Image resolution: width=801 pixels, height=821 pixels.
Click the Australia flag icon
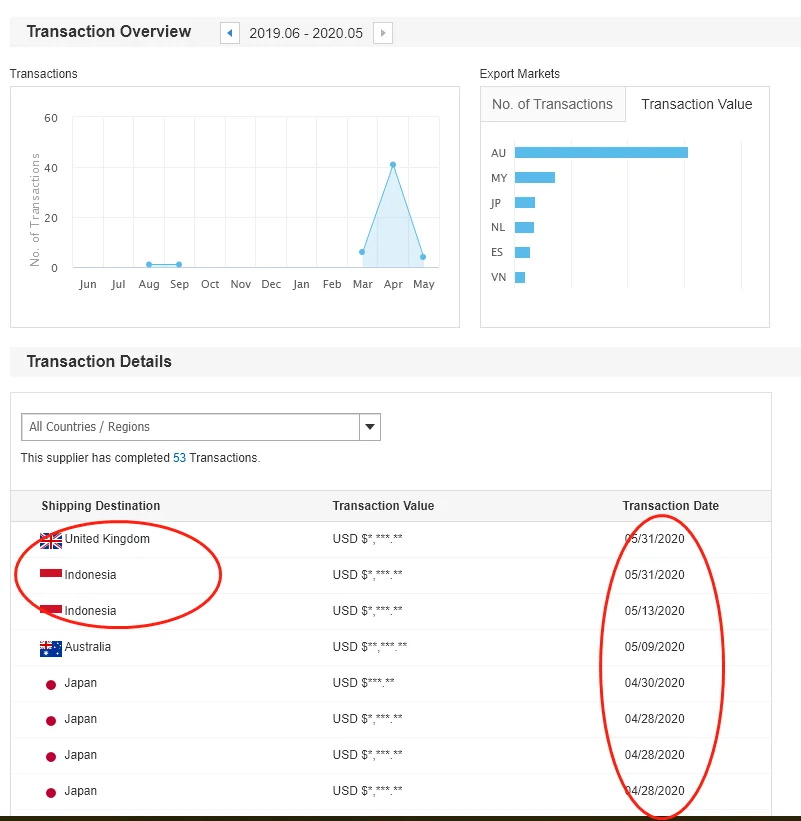pyautogui.click(x=51, y=648)
